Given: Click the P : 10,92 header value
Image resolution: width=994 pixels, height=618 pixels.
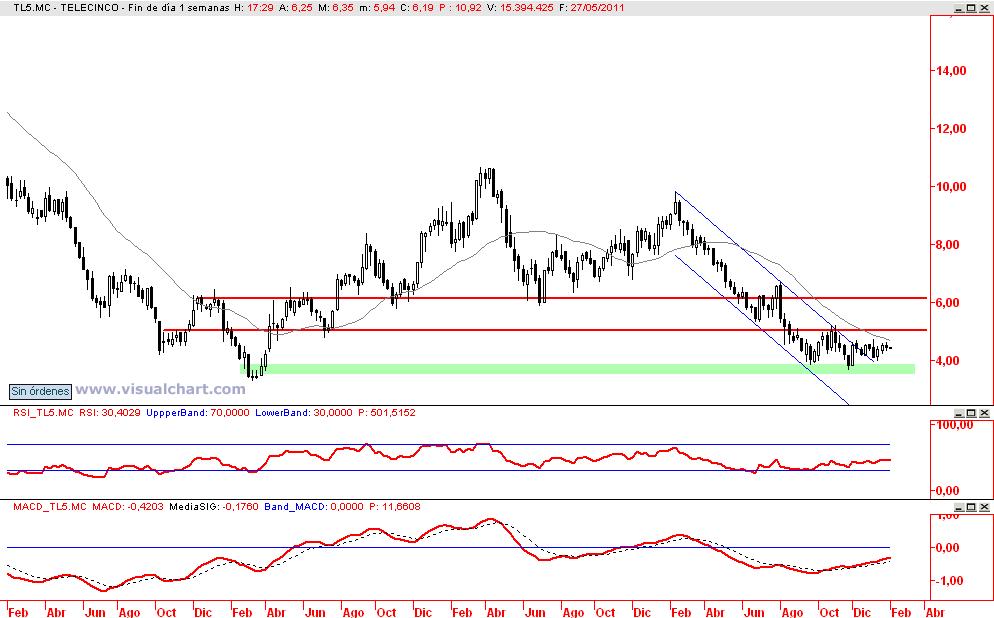Looking at the screenshot, I should tap(461, 8).
